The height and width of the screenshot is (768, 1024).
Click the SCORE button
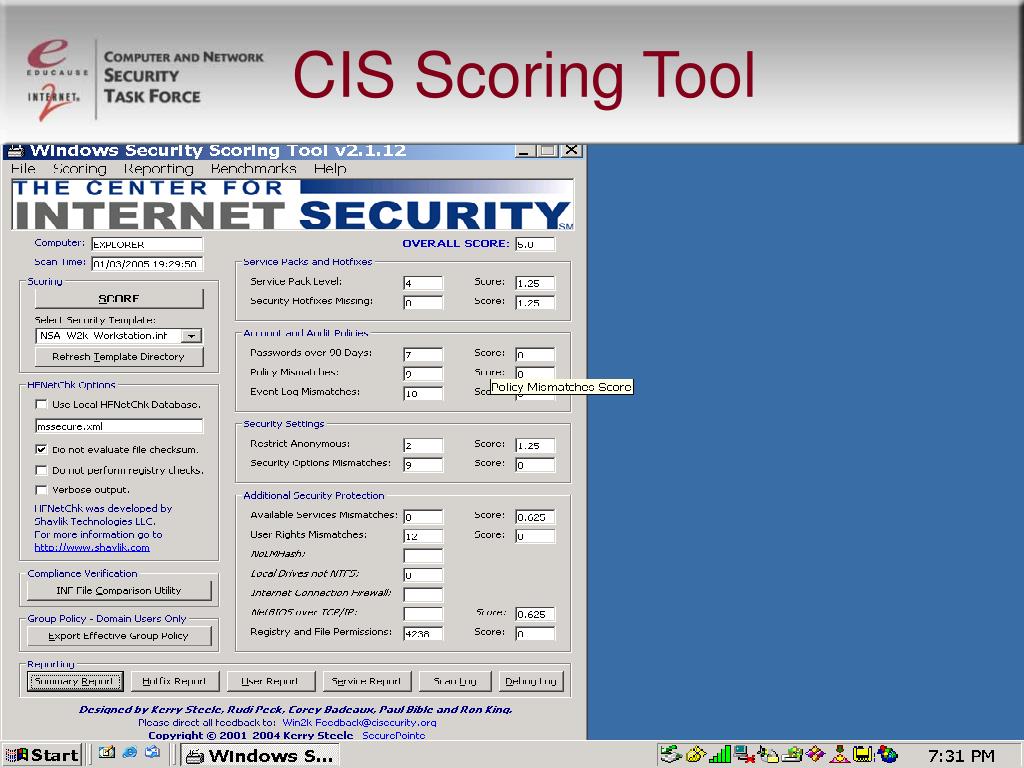(119, 298)
